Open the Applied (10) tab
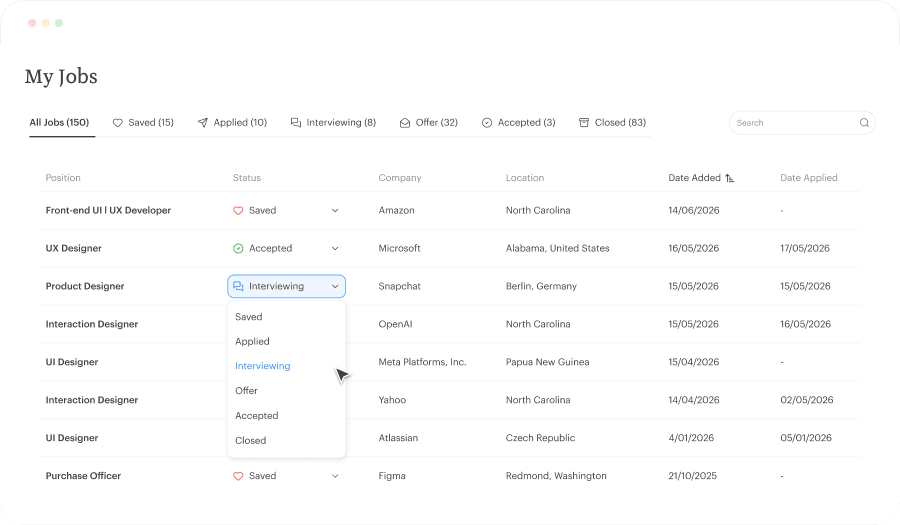900x525 pixels. click(x=232, y=122)
